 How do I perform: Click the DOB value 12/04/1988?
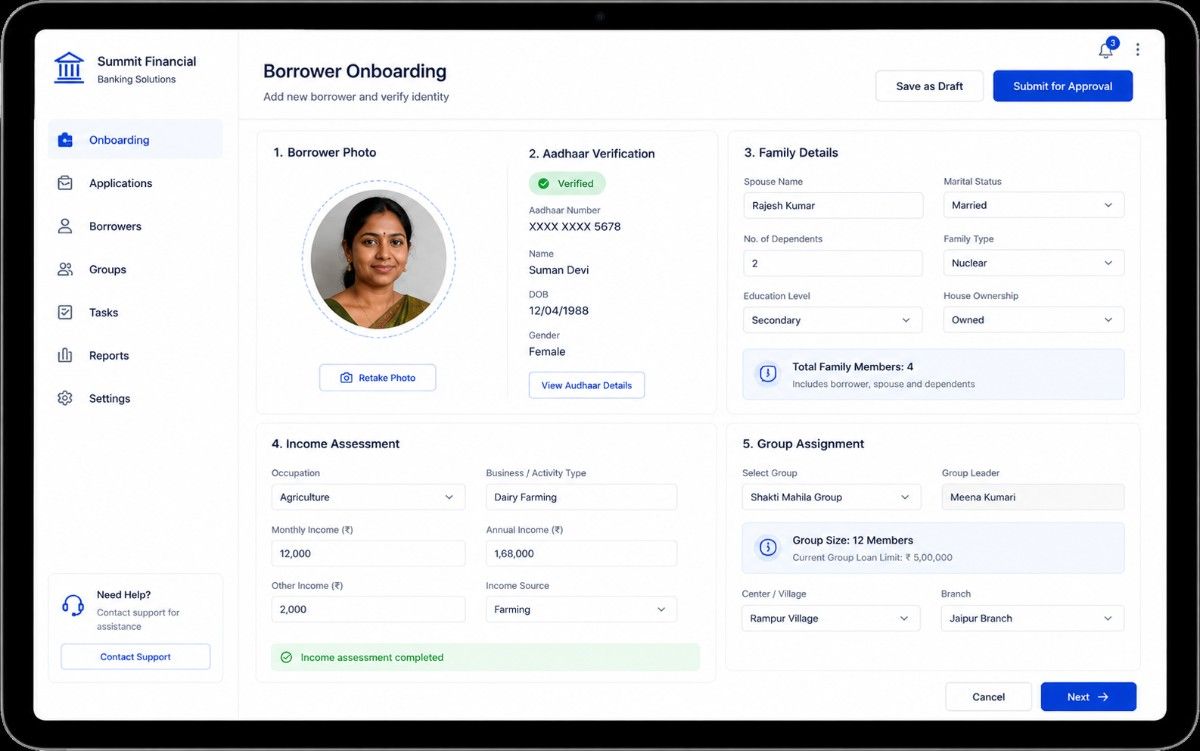[x=559, y=311]
